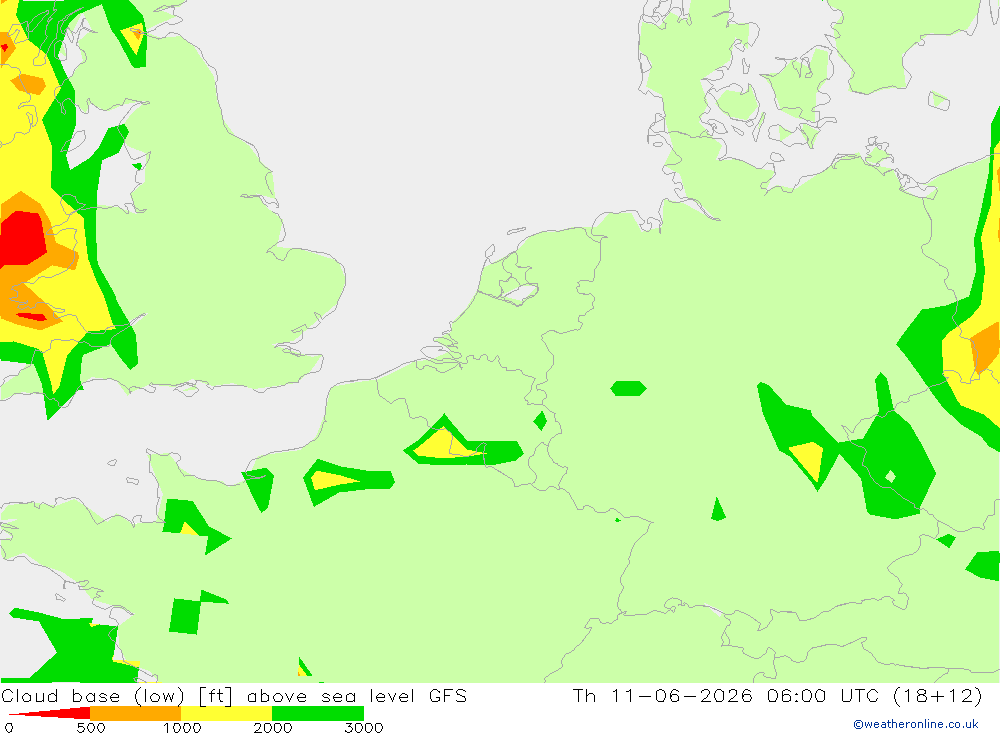Viewport: 1000px width, 733px height.
Task: Select the orange 500-1000 ft legend color
Action: [136, 713]
